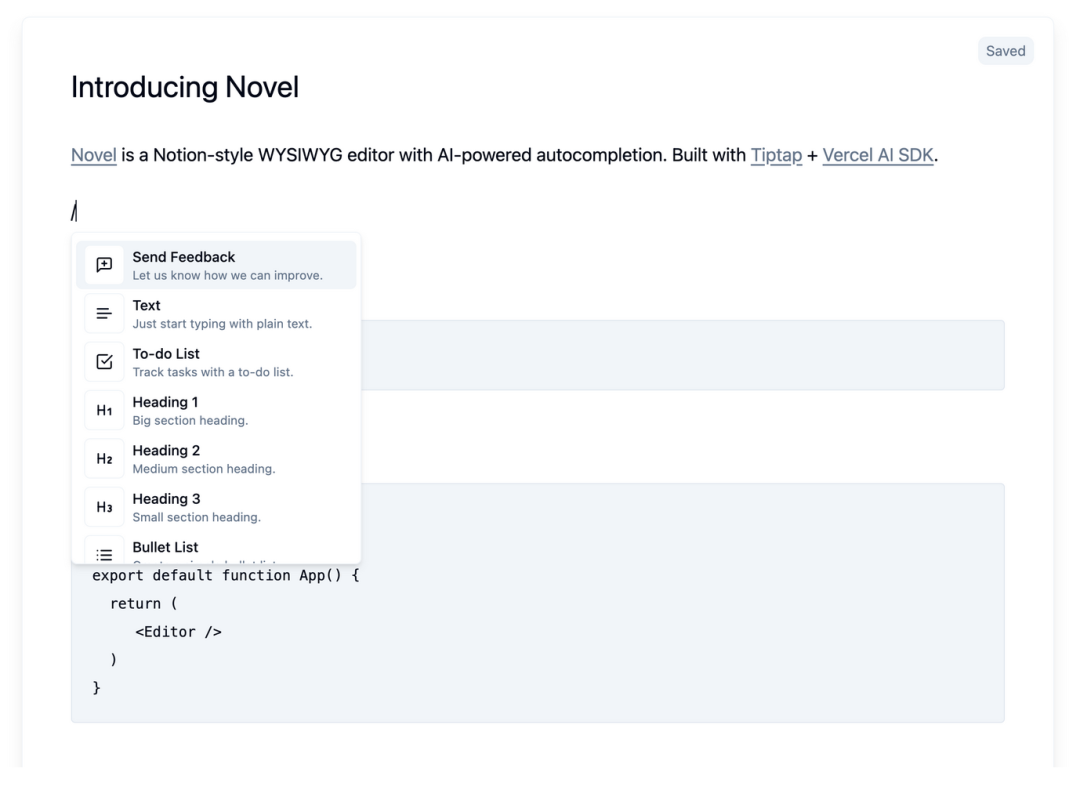Click 'Small section heading.' description
The width and height of the screenshot is (1080, 790).
tap(196, 517)
